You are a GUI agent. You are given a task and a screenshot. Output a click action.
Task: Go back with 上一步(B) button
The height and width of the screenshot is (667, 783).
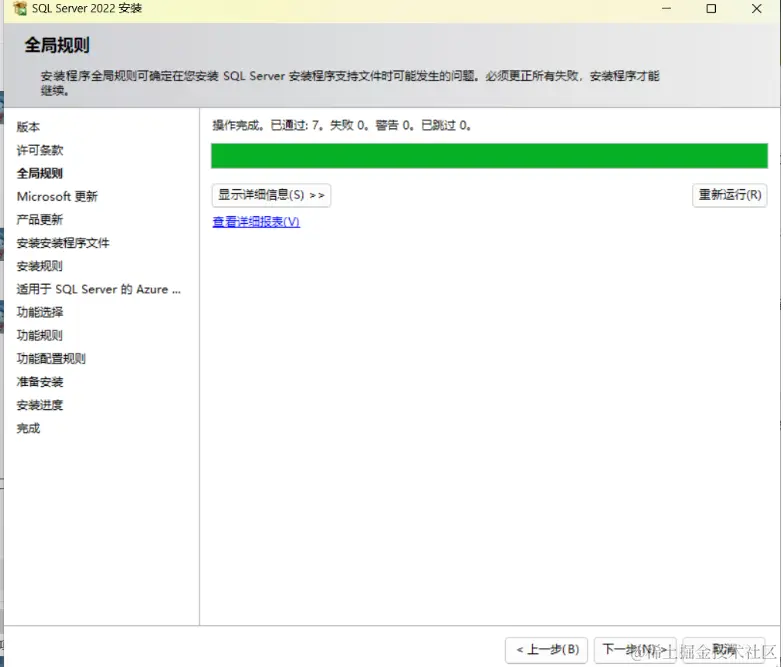tap(546, 650)
